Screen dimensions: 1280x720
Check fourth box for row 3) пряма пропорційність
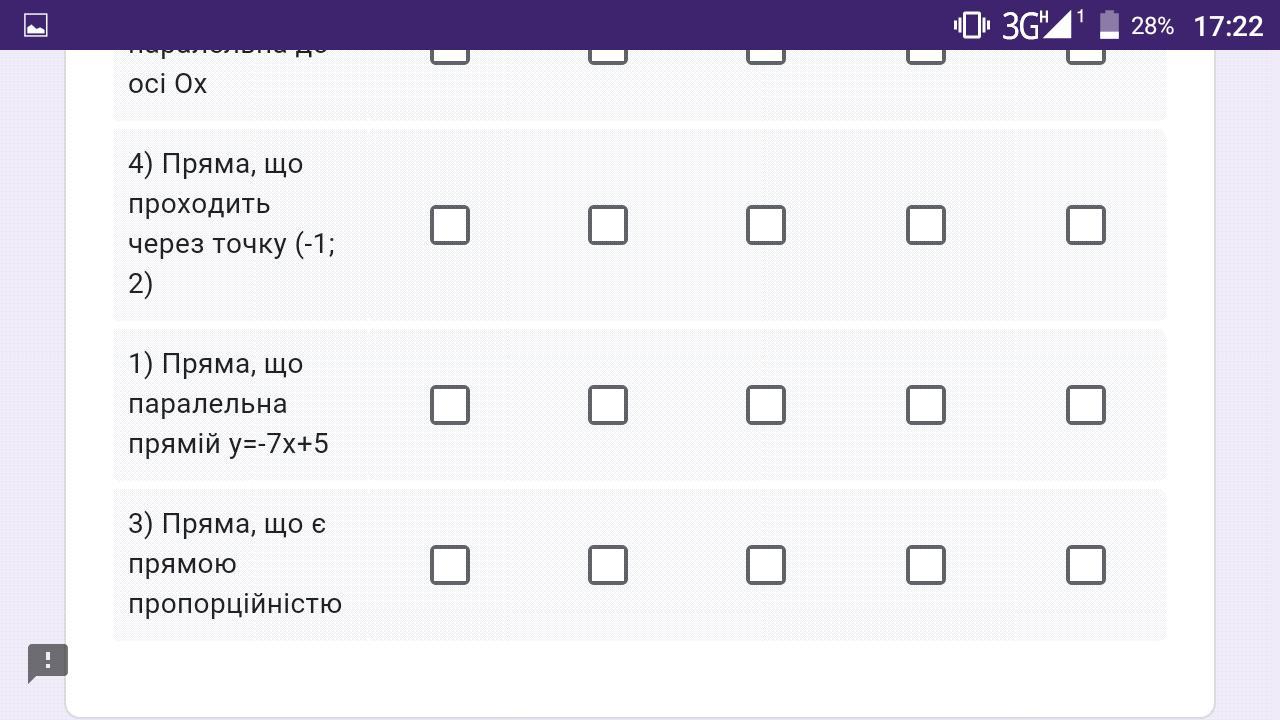coord(926,565)
